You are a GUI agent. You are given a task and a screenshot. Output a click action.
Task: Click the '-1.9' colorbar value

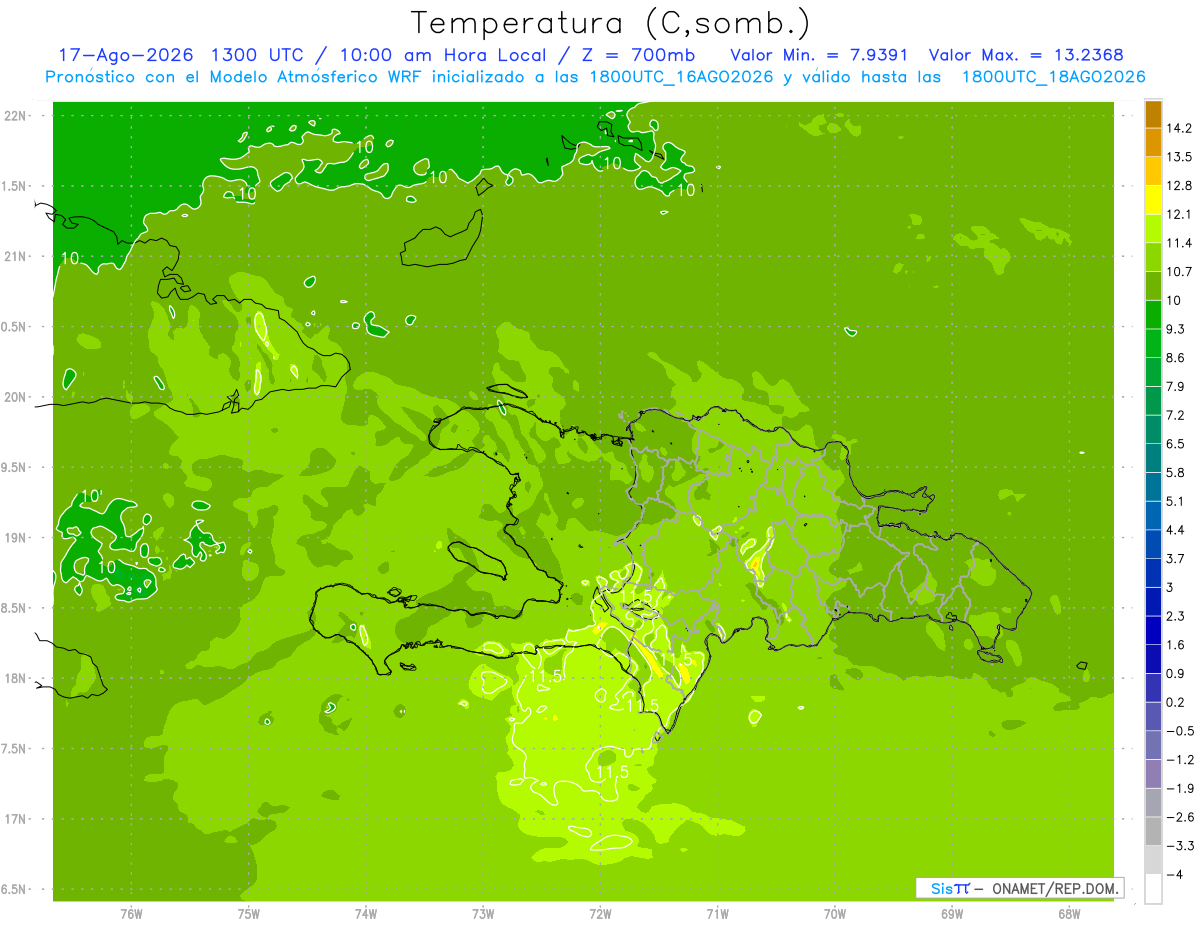[1180, 788]
